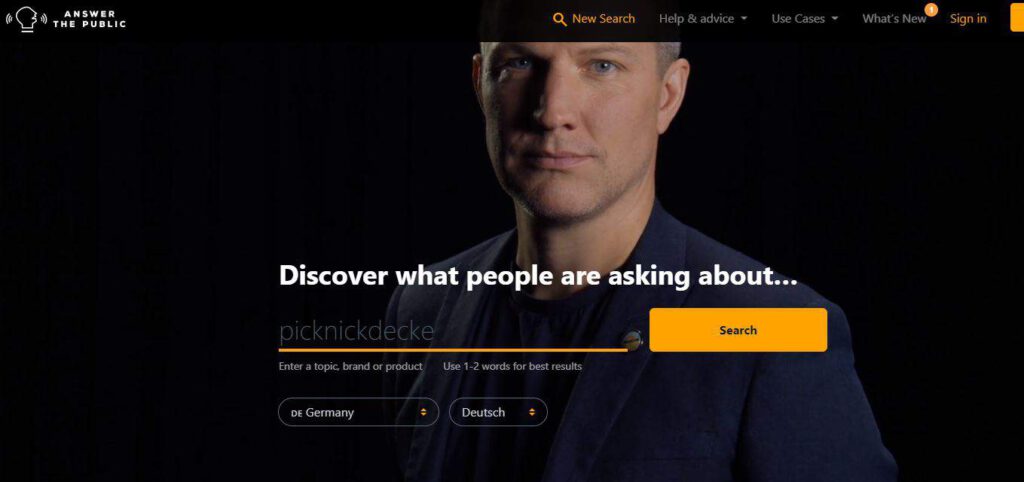Open the What's New notification badge
This screenshot has width=1024, height=482.
[931, 10]
